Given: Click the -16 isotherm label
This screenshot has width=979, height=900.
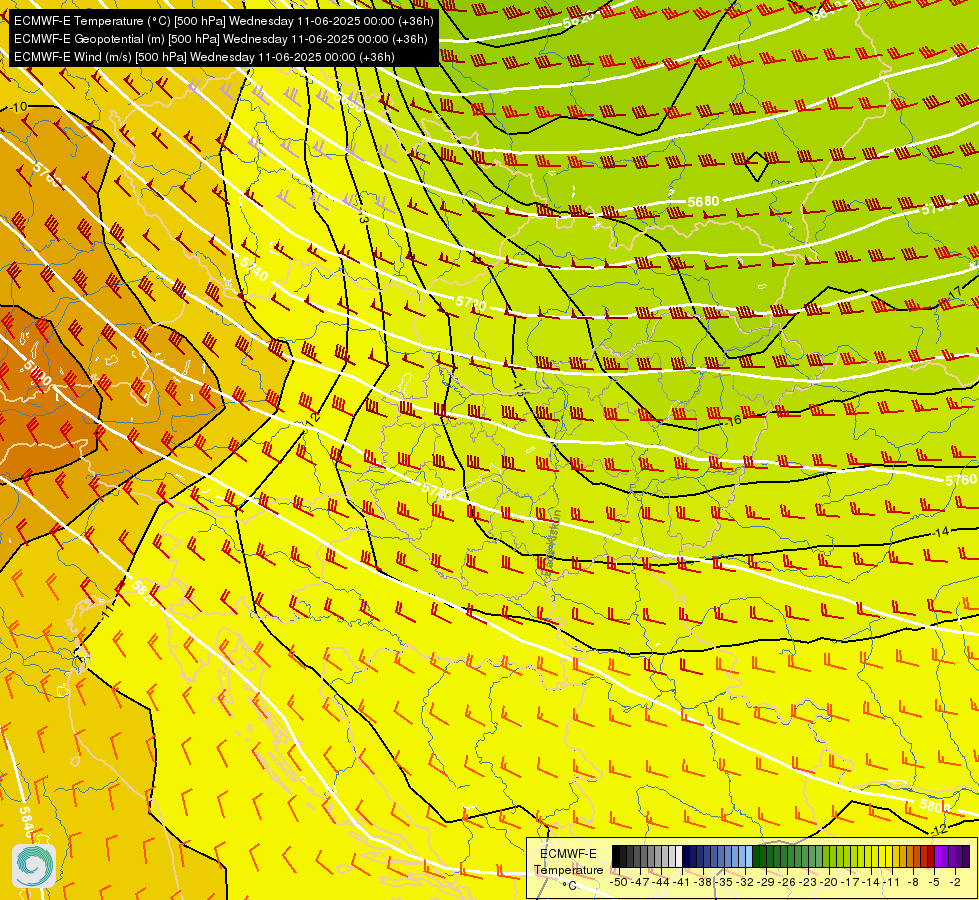Looking at the screenshot, I should (732, 421).
